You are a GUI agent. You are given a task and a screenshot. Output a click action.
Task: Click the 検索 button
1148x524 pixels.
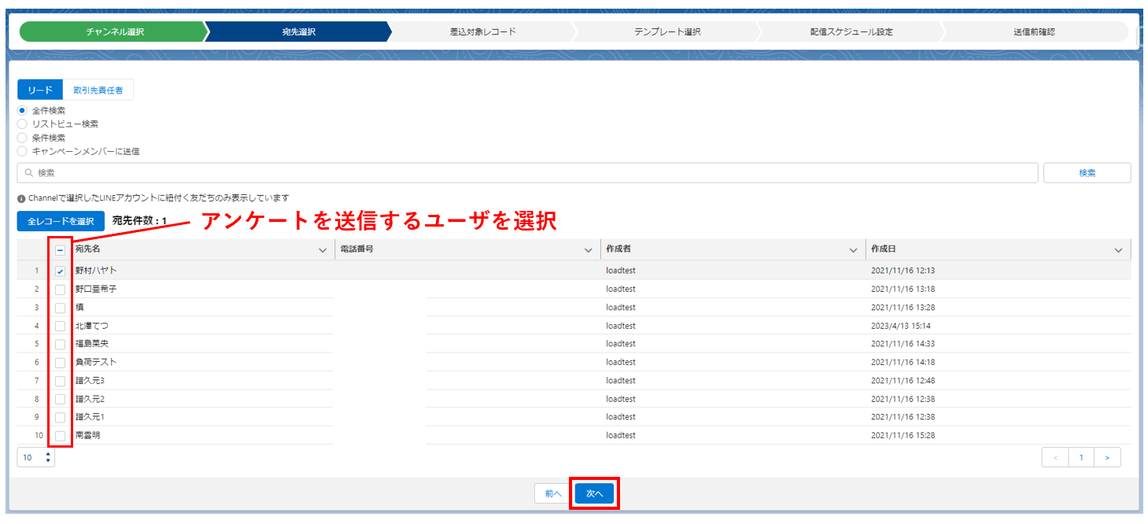point(1087,173)
